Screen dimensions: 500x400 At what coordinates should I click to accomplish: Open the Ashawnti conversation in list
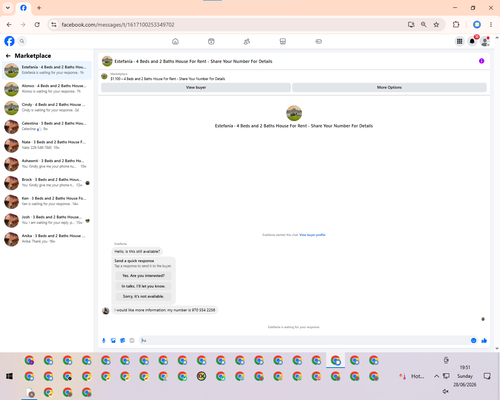click(47, 164)
